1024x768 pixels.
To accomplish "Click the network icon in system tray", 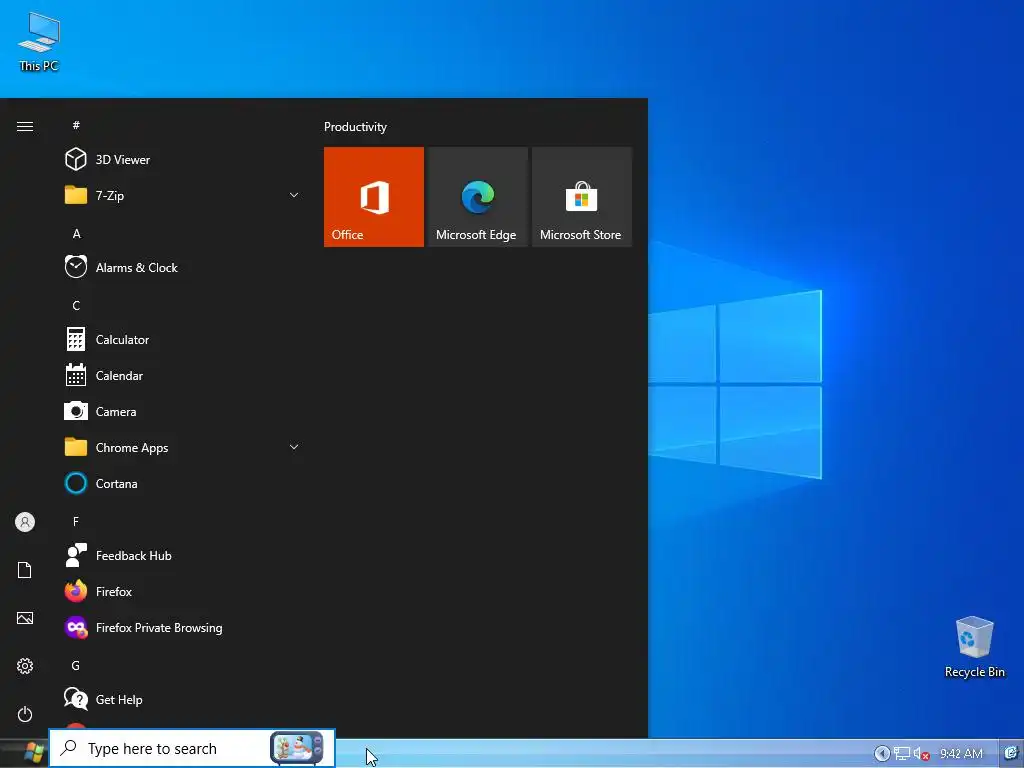I will (x=902, y=754).
